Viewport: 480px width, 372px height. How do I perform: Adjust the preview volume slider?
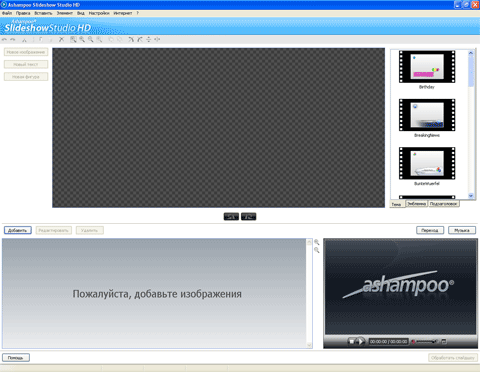coord(427,341)
